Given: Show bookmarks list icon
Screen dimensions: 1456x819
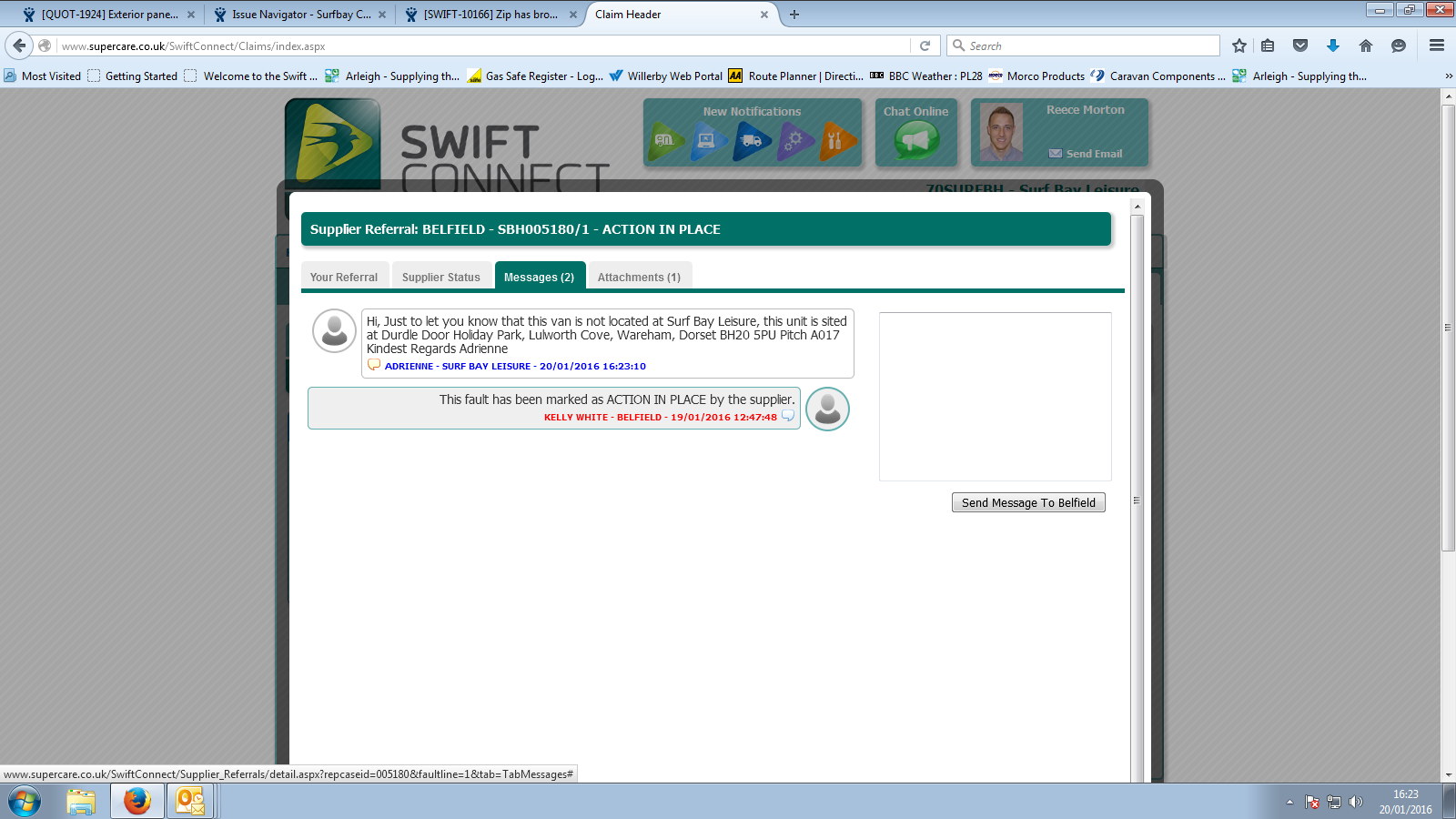Looking at the screenshot, I should point(1268,45).
